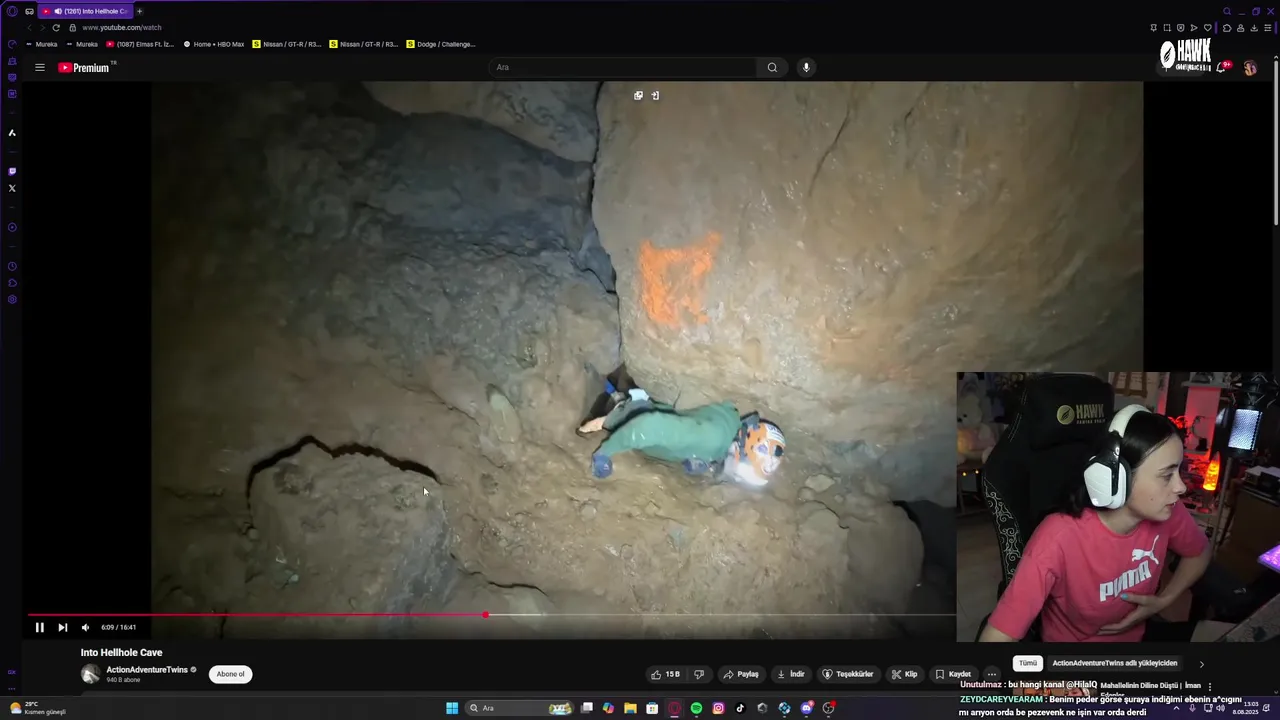Open the Opera GX menu logo
The height and width of the screenshot is (720, 1280).
click(12, 11)
